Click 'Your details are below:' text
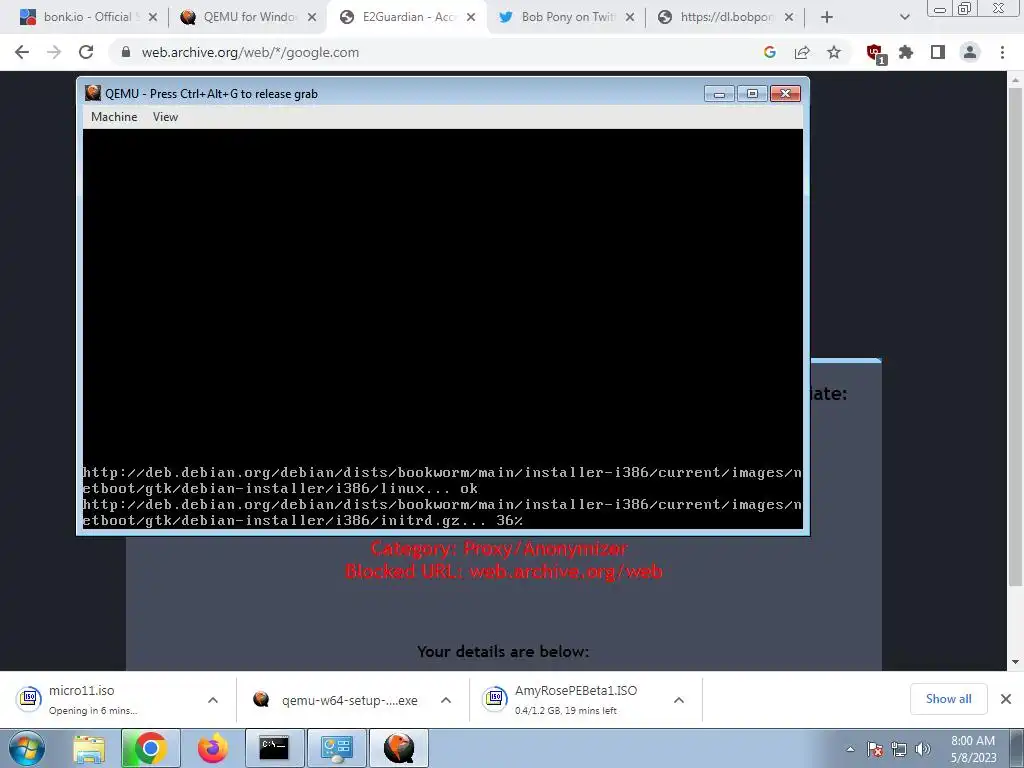 click(x=503, y=652)
